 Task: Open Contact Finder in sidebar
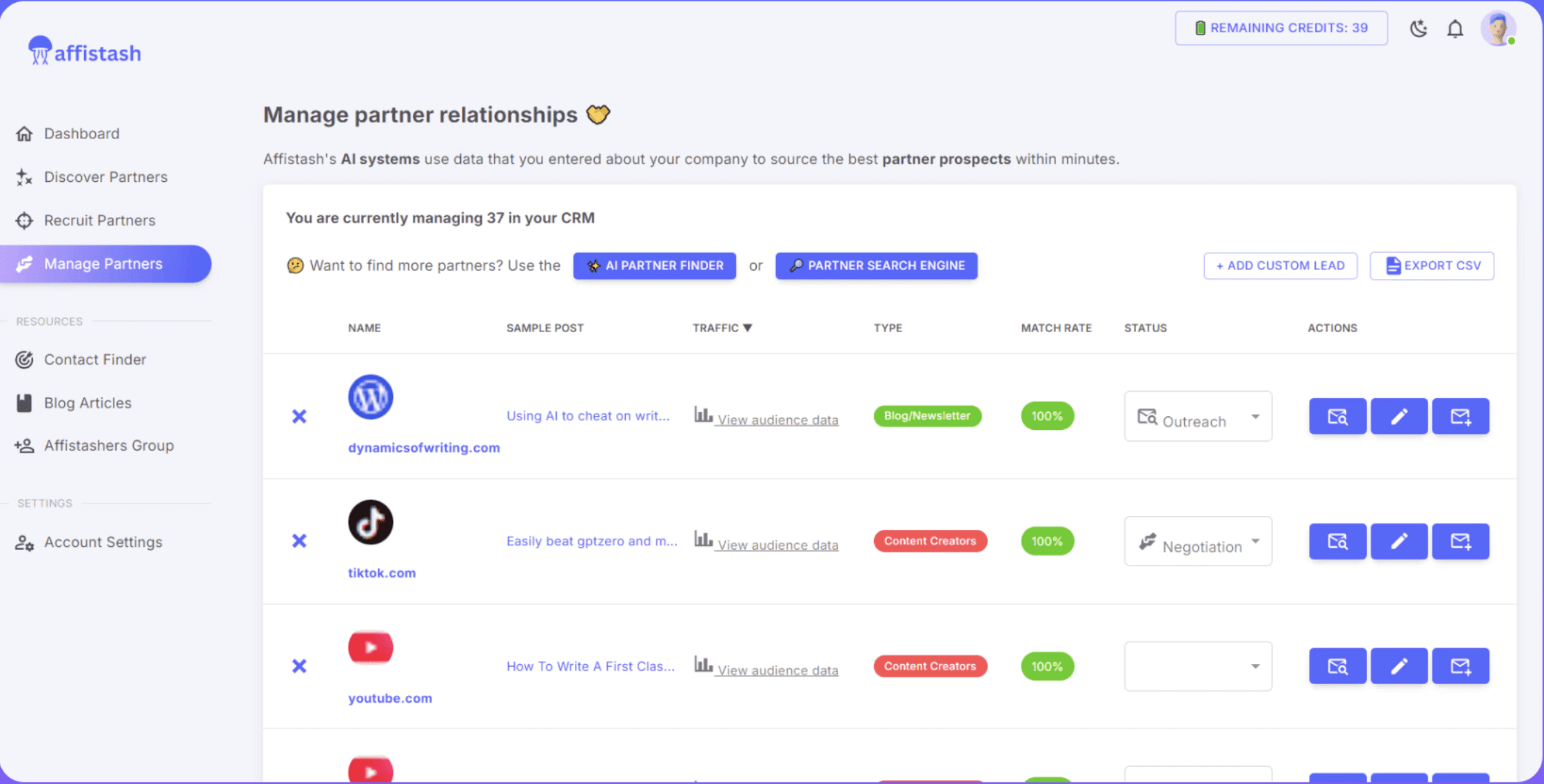click(x=95, y=360)
